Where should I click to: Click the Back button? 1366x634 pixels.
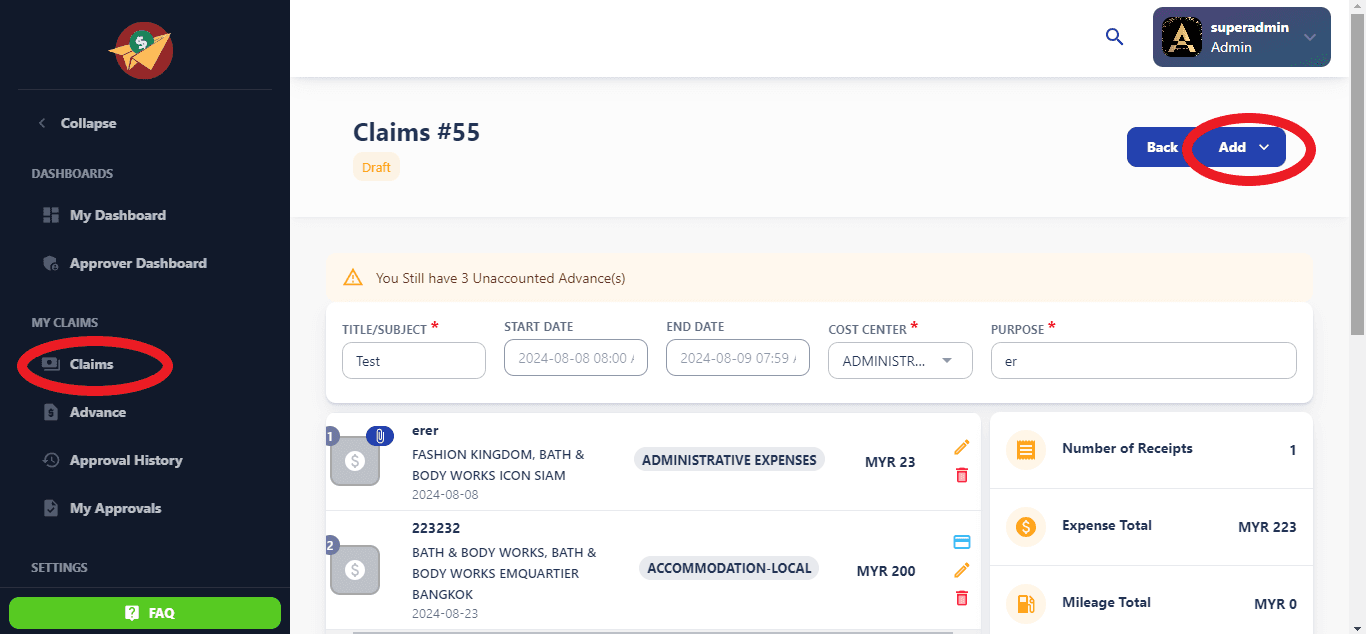click(1160, 147)
